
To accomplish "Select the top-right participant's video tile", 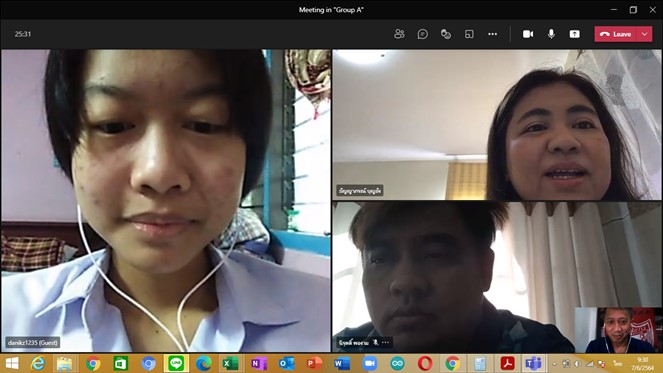I will pos(497,125).
